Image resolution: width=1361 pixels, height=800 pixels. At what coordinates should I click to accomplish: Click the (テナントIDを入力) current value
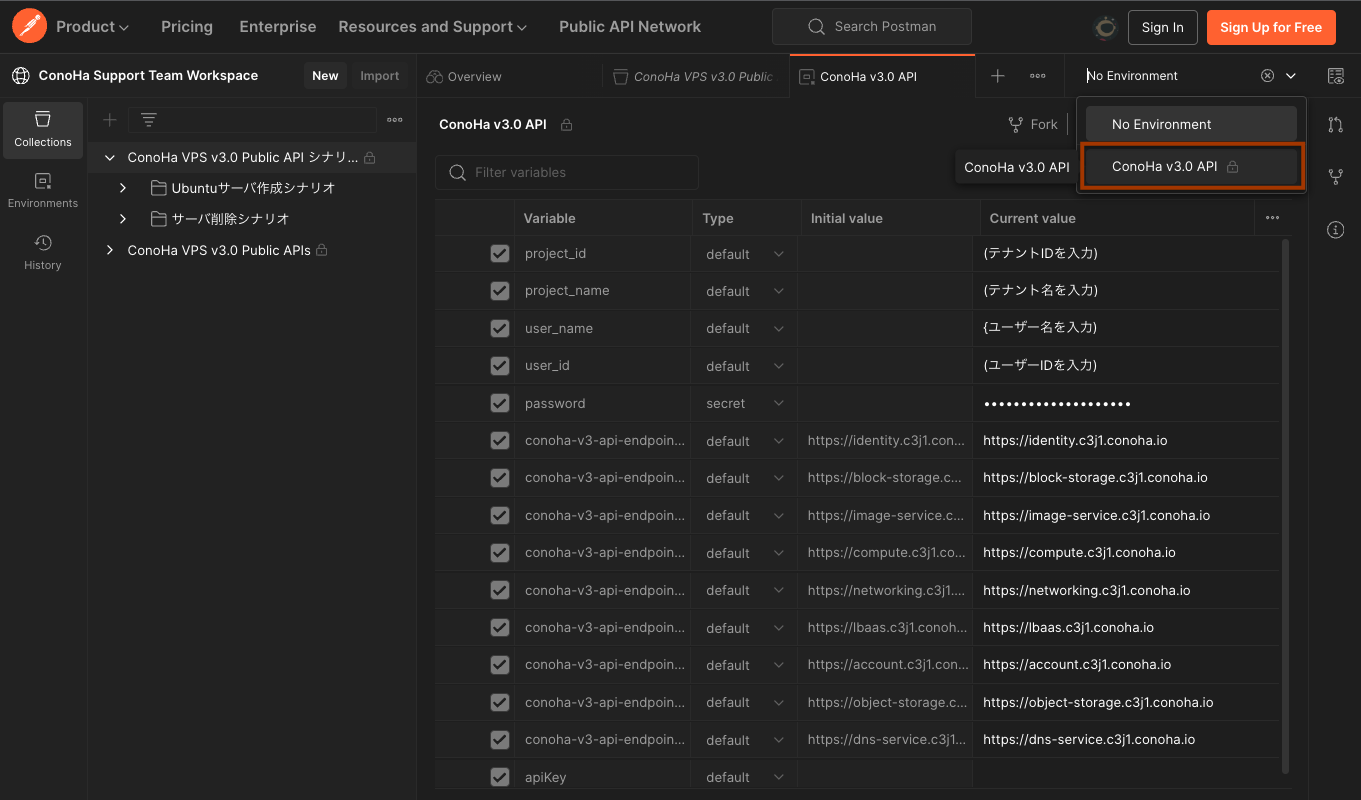1040,253
